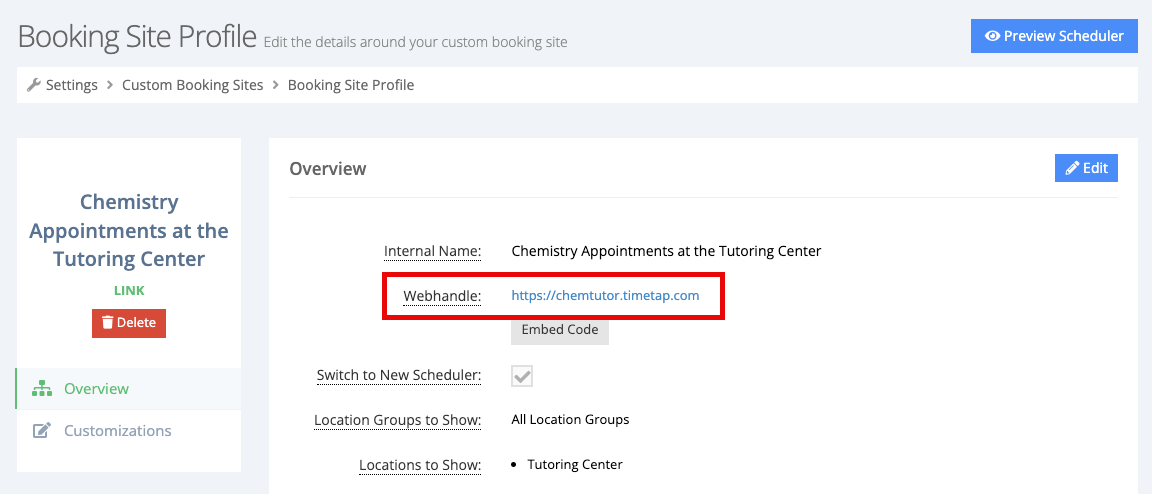Click the Customizations edit icon in sidebar

[42, 431]
